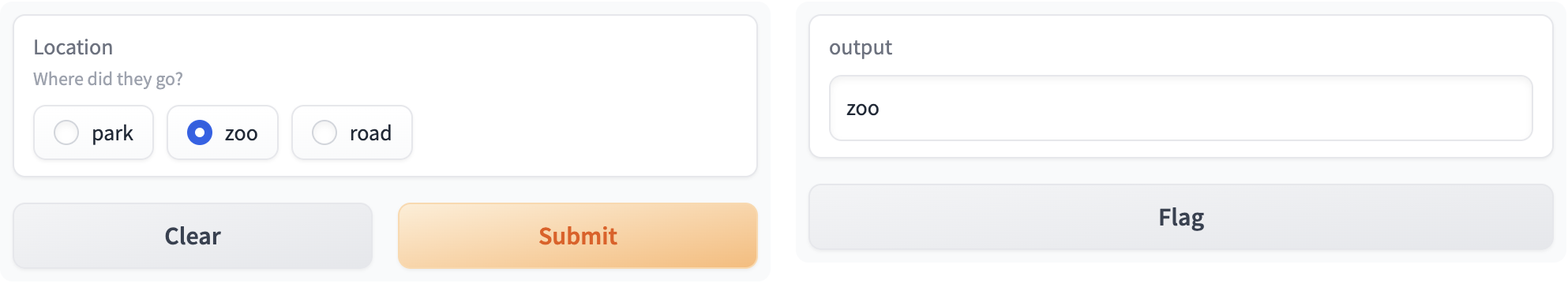Click the 'Where did they go?' hint text

point(108,79)
